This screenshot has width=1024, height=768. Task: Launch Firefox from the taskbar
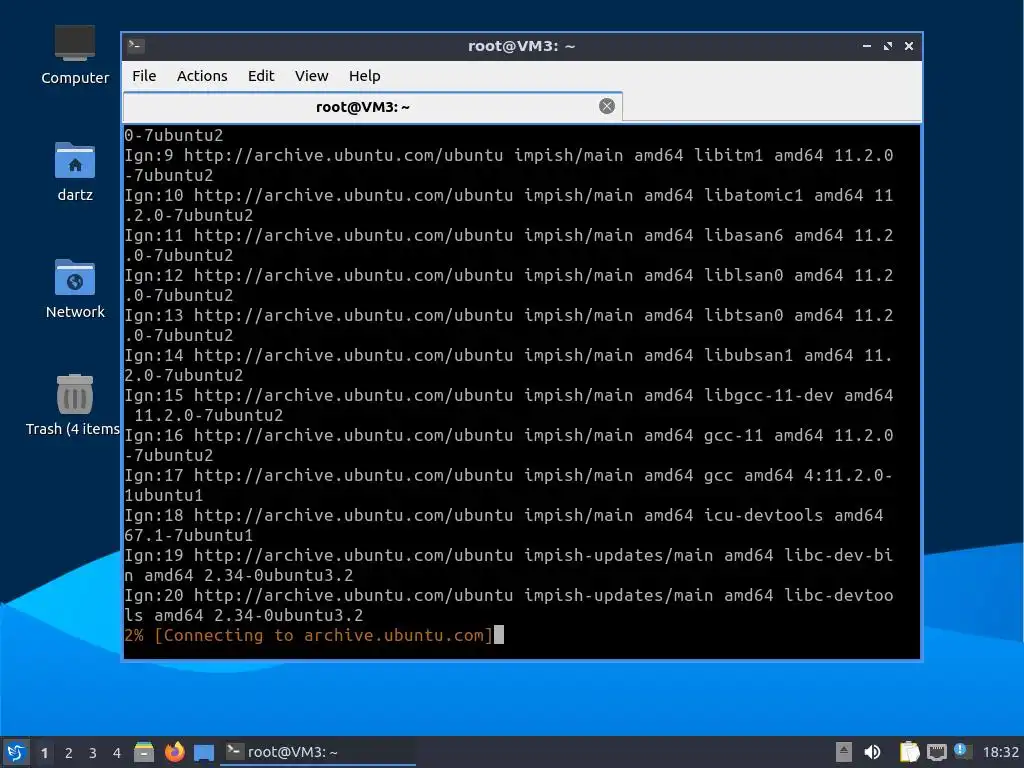point(174,752)
